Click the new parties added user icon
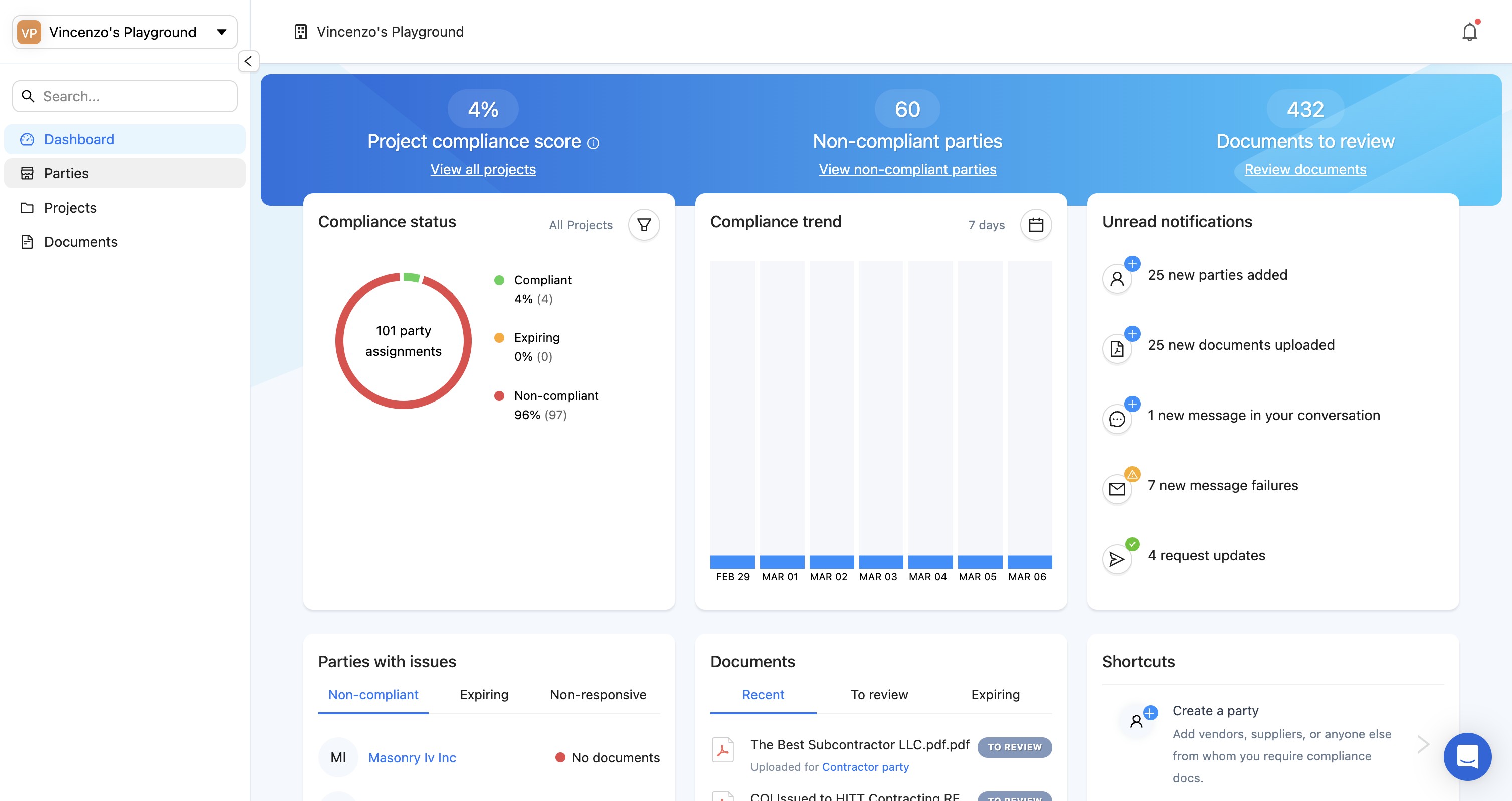 coord(1117,278)
